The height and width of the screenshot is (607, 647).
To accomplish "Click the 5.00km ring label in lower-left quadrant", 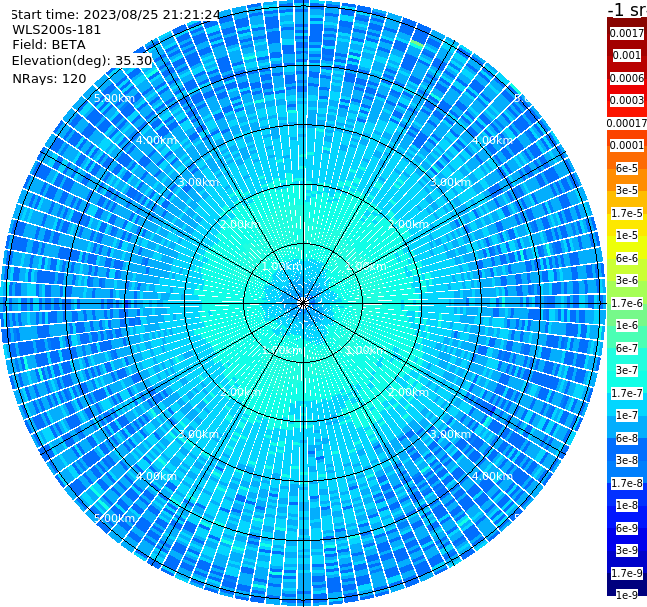I will [x=115, y=518].
